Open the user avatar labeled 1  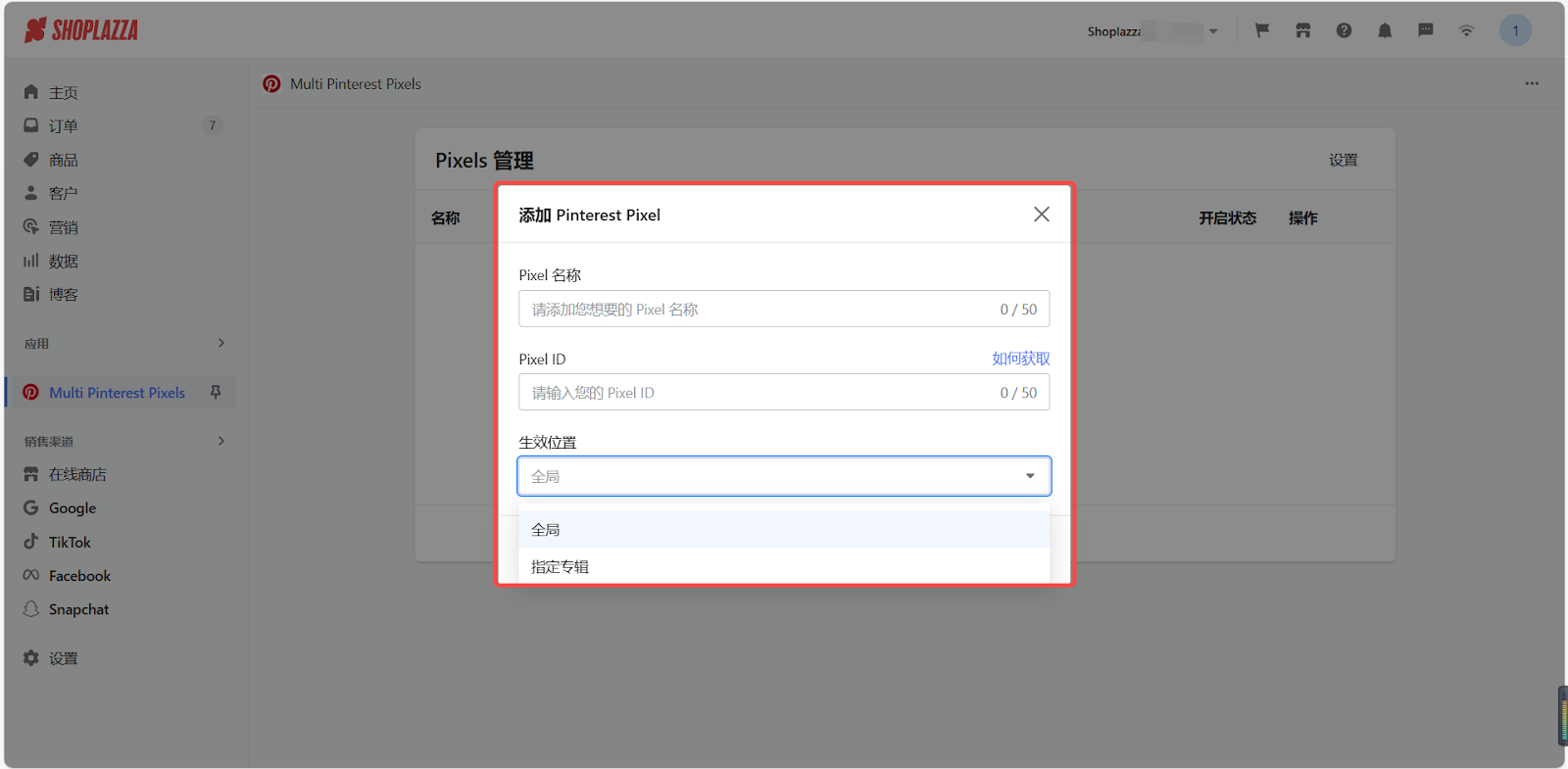pos(1515,30)
